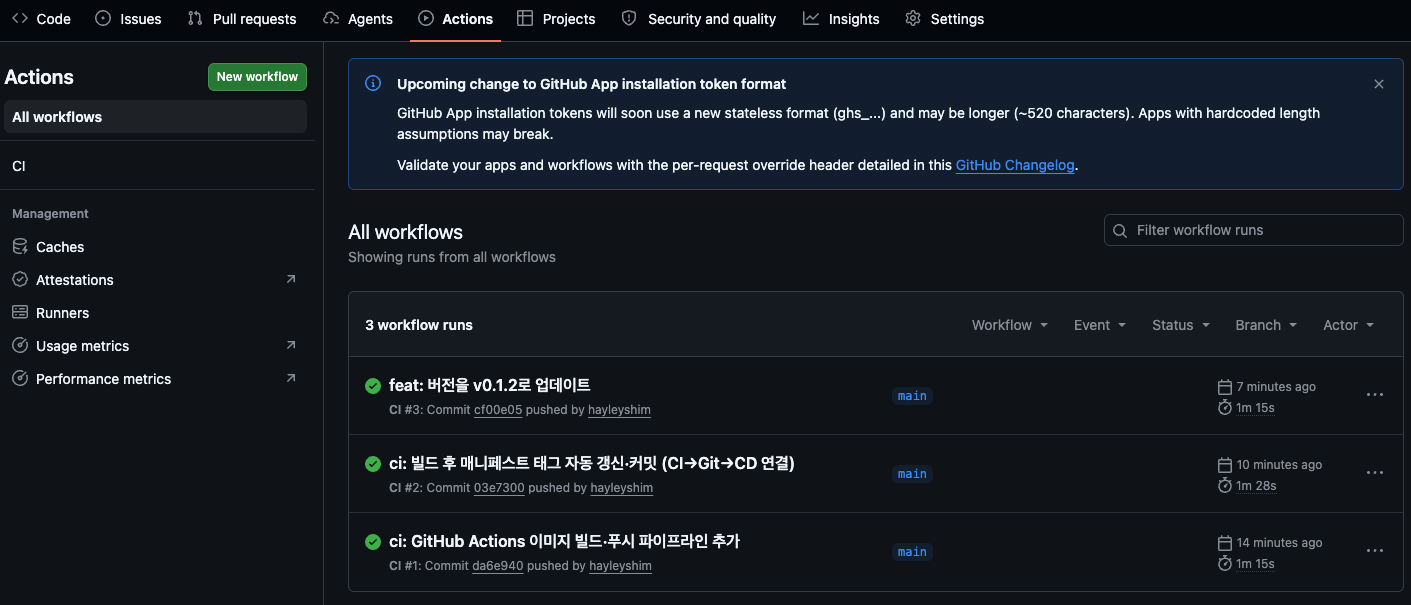Open the Branch filter dropdown
The image size is (1411, 605).
pos(1266,325)
